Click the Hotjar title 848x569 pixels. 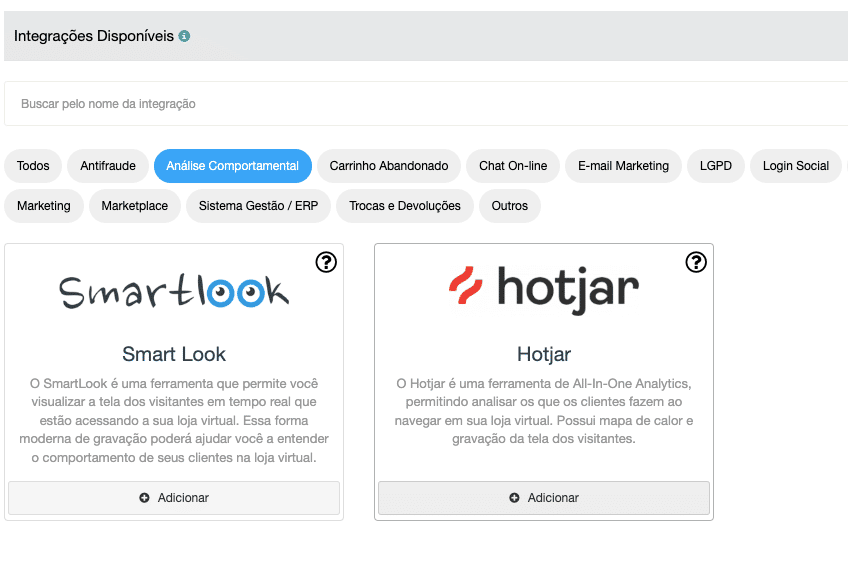tap(544, 354)
